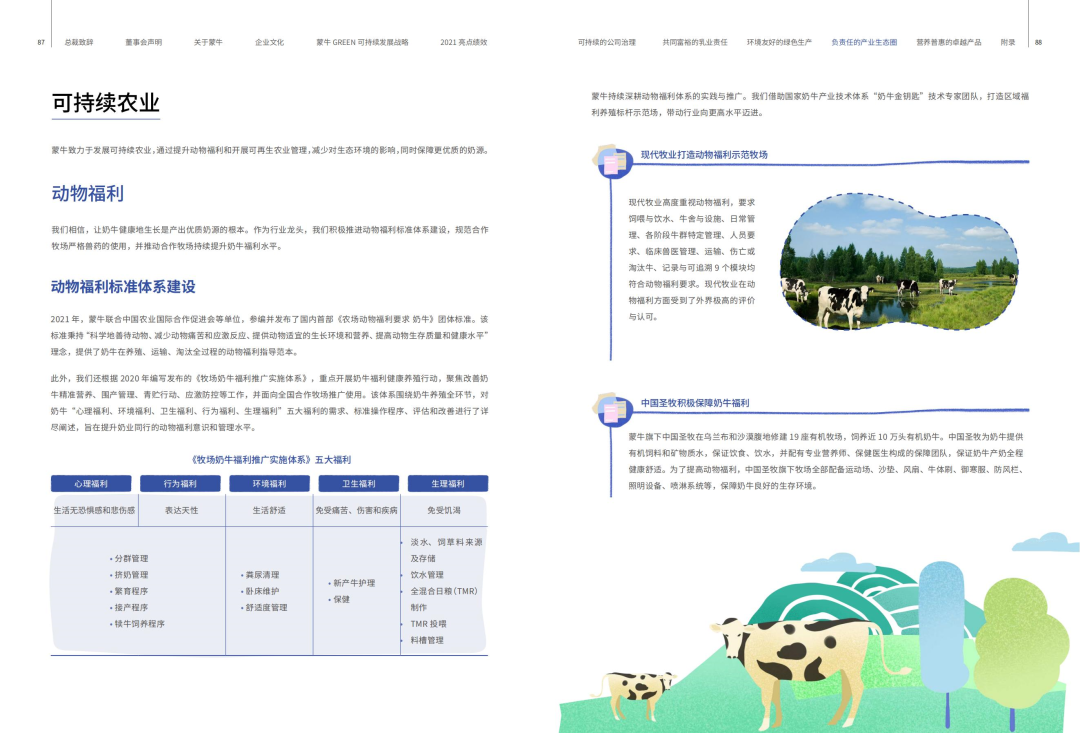The height and width of the screenshot is (733, 1080).
Task: Select the 生理福利 table header button
Action: click(x=447, y=484)
